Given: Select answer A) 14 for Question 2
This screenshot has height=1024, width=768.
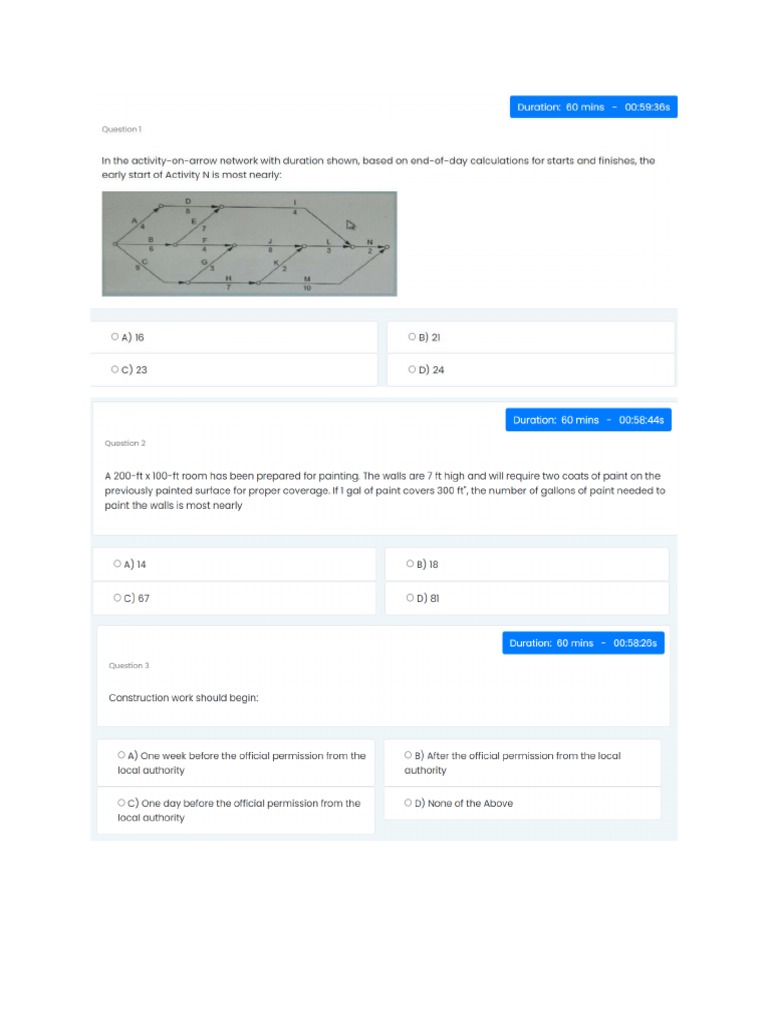Looking at the screenshot, I should pyautogui.click(x=118, y=564).
